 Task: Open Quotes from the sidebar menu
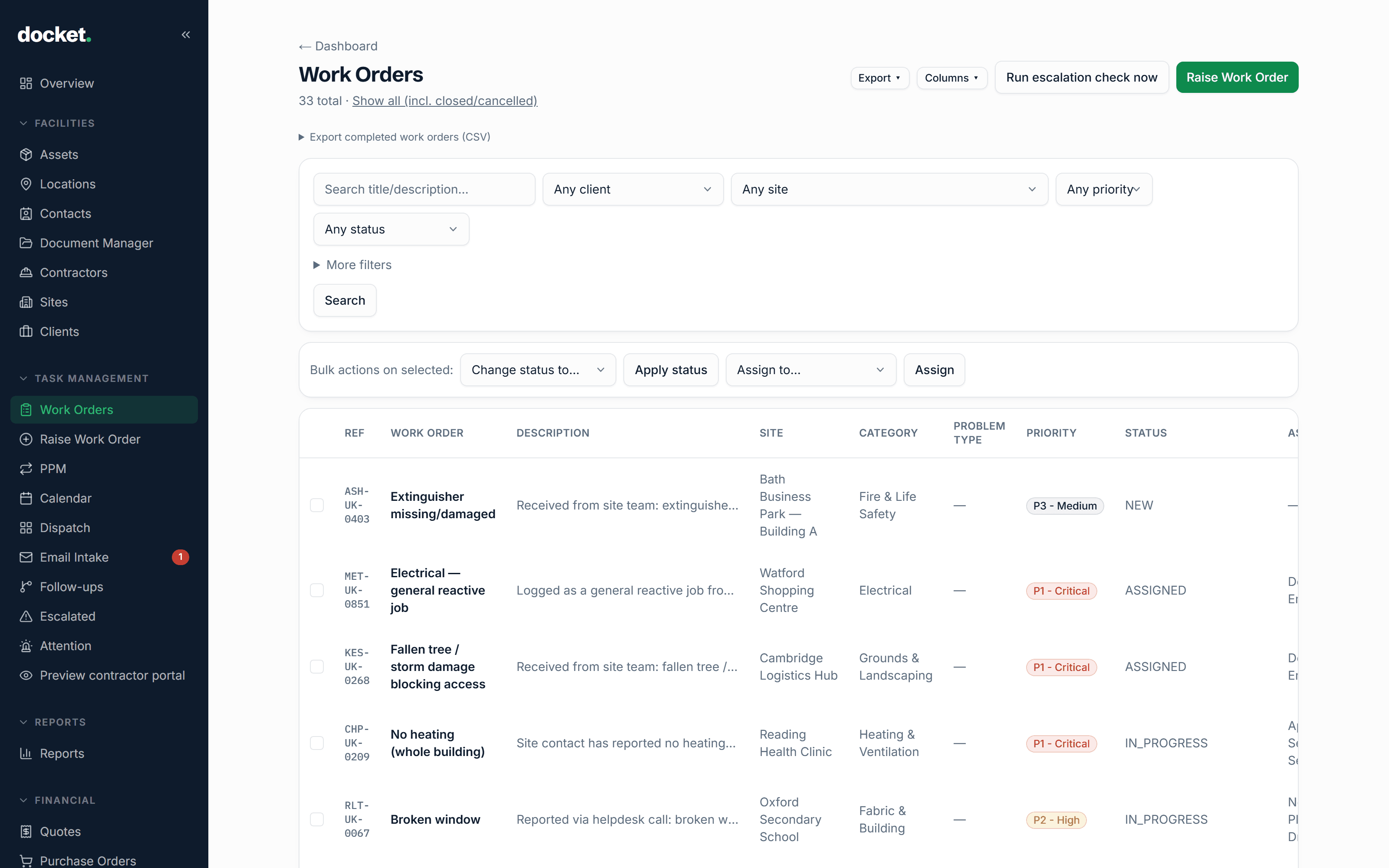pyautogui.click(x=104, y=831)
